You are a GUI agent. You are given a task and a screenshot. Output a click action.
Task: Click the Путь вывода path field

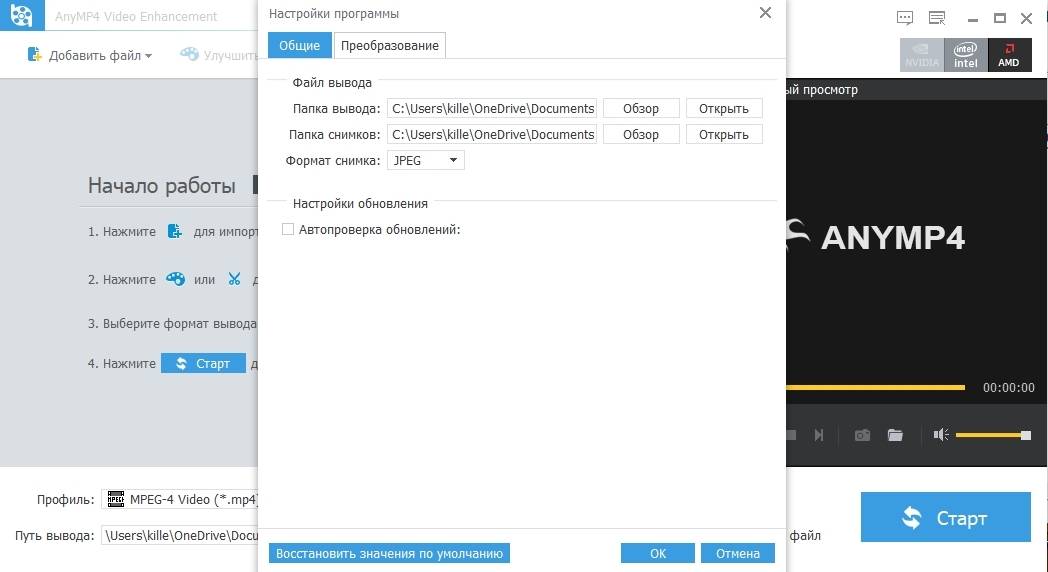click(180, 535)
